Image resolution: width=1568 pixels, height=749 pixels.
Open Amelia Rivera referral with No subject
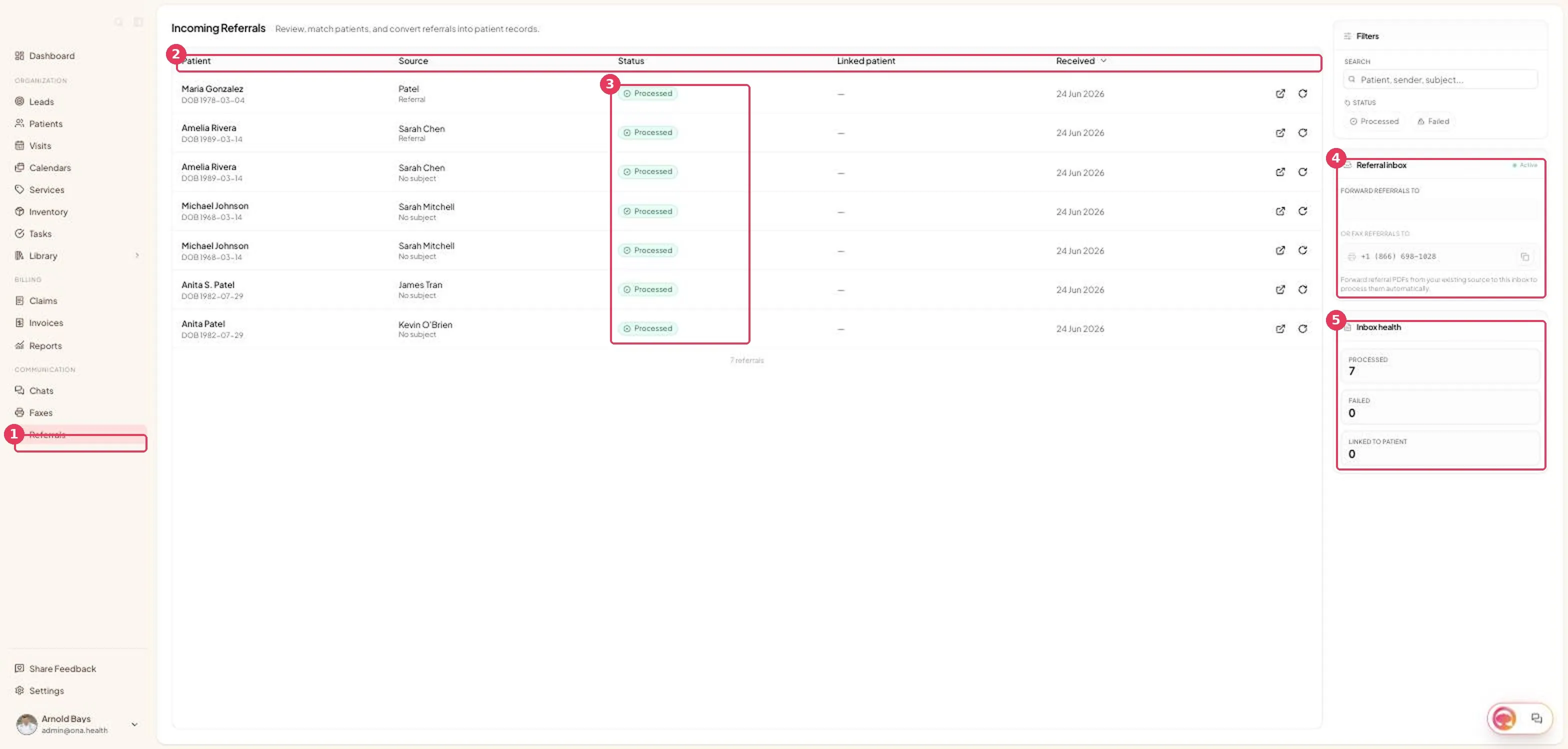point(1280,172)
